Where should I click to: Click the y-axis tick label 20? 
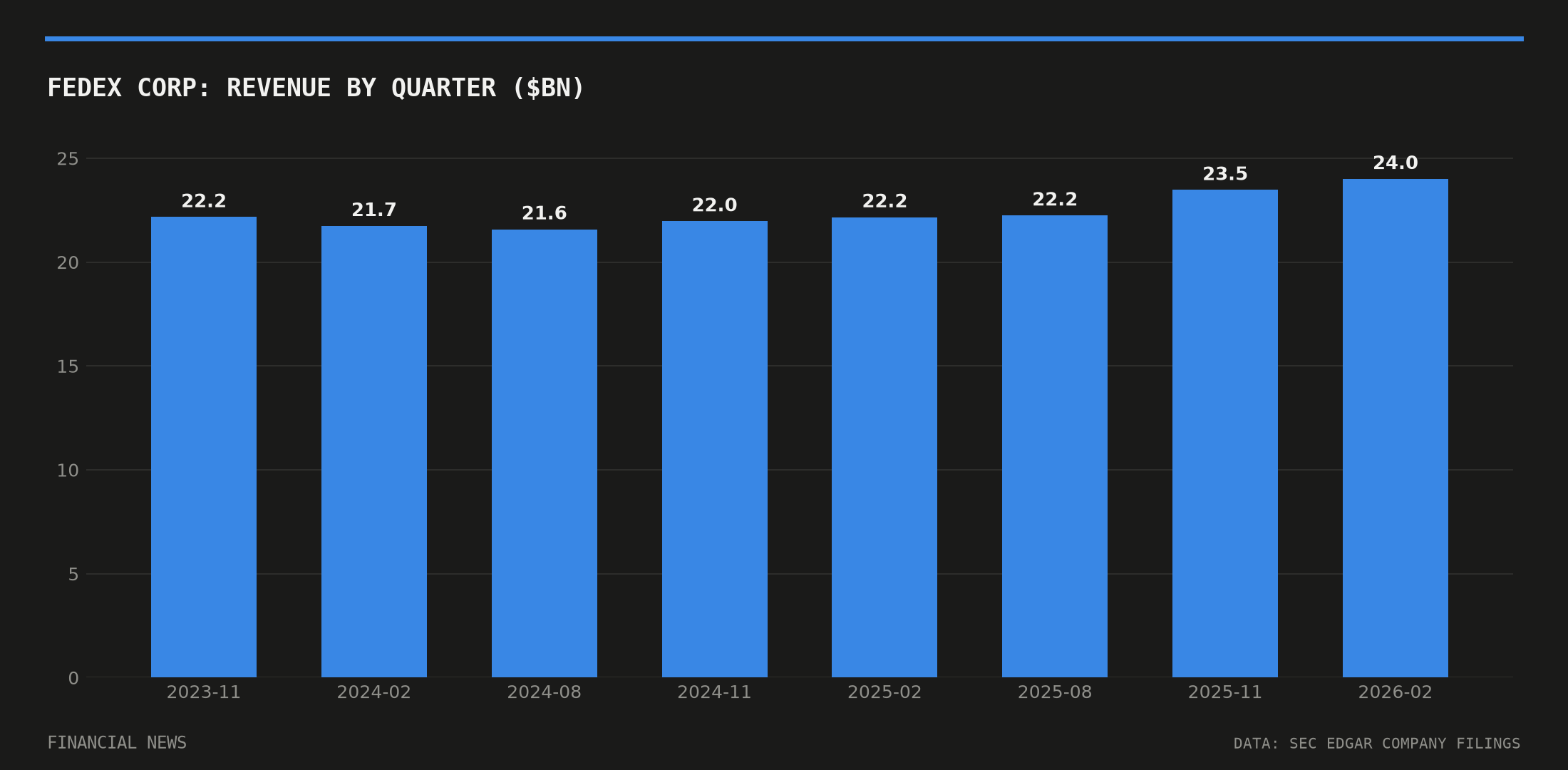pyautogui.click(x=68, y=263)
